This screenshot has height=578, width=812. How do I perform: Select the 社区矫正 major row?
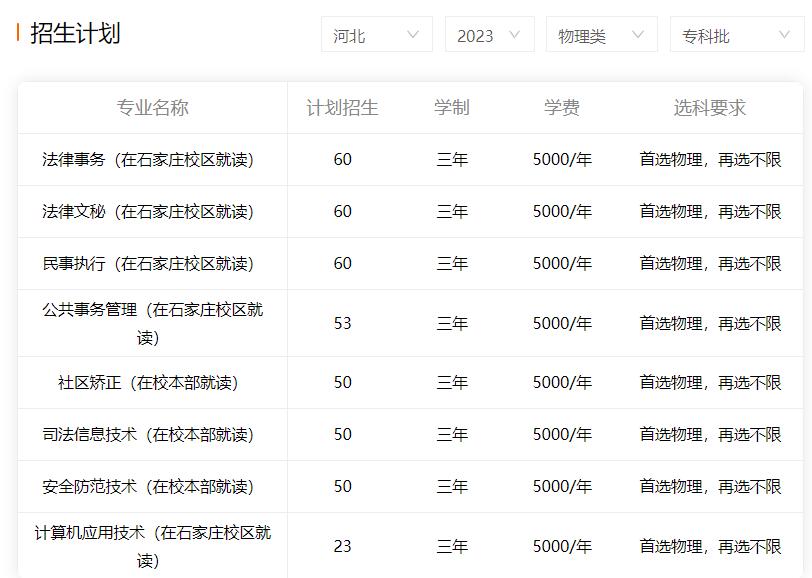(153, 382)
